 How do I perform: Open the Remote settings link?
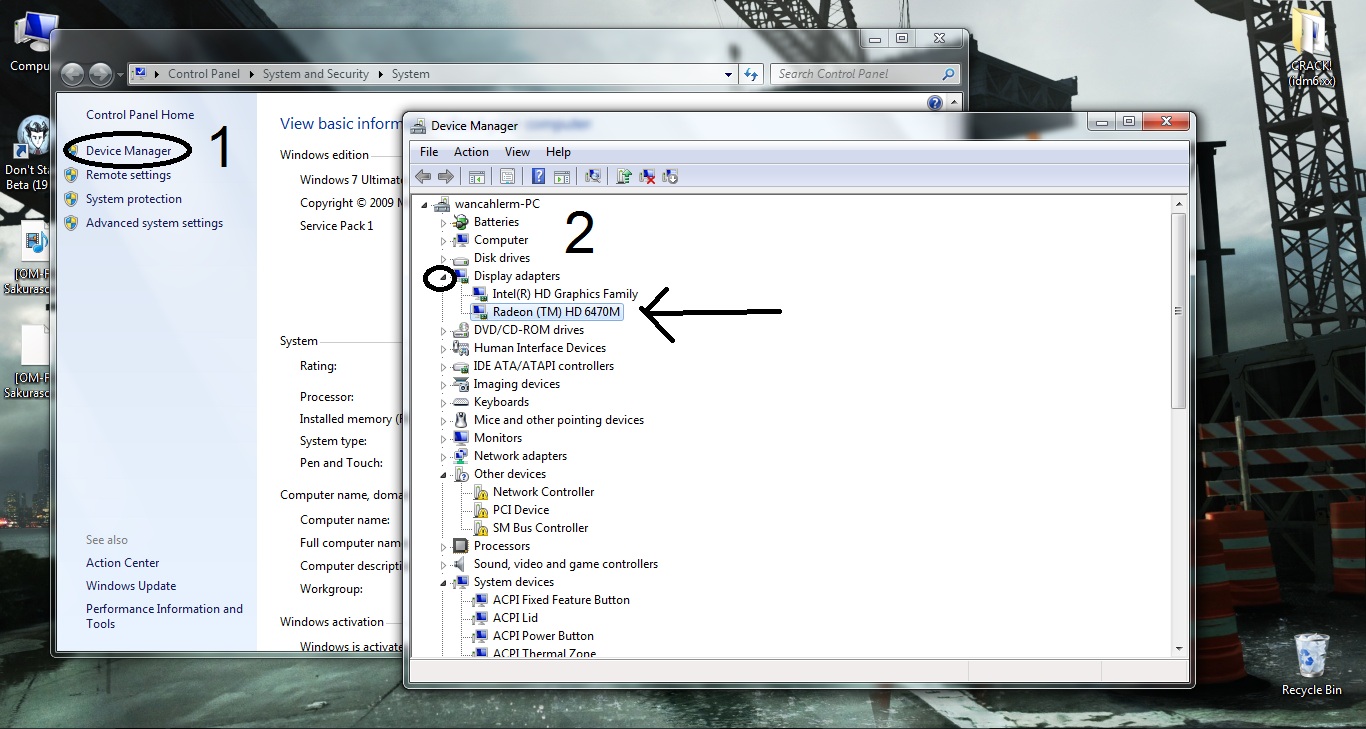(x=128, y=175)
